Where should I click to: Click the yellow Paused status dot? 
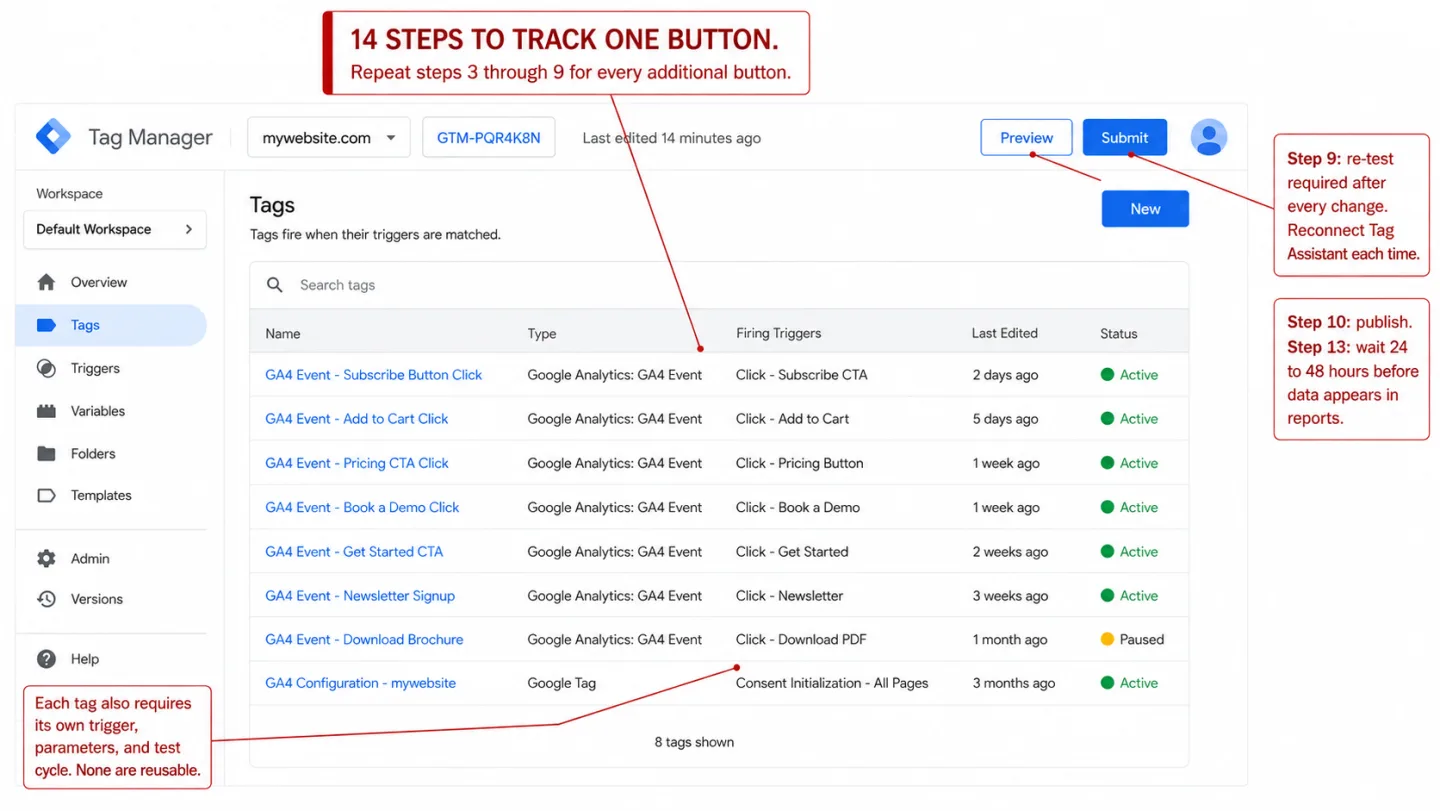tap(1107, 639)
